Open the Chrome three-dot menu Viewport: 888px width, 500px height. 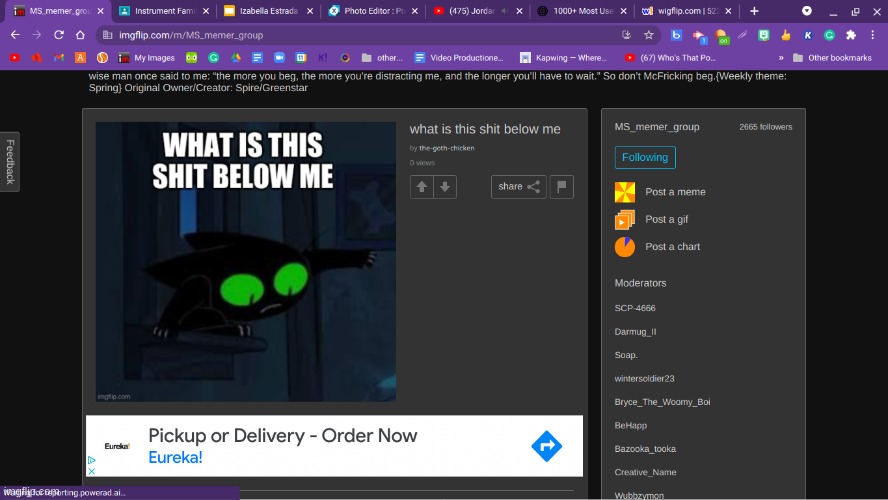(x=873, y=35)
